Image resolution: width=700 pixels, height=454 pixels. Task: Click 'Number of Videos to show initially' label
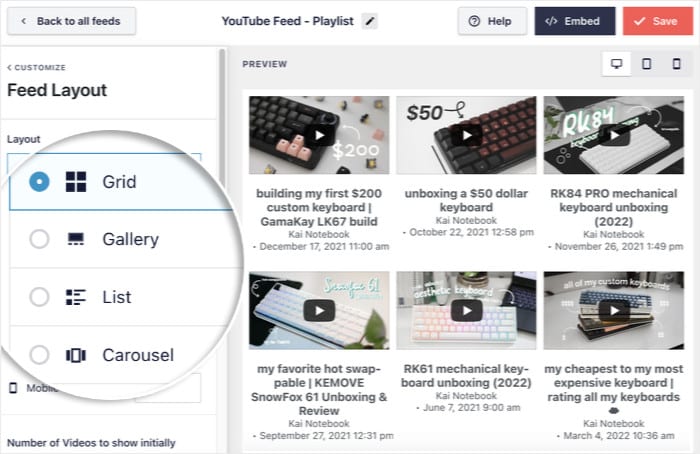tap(92, 443)
